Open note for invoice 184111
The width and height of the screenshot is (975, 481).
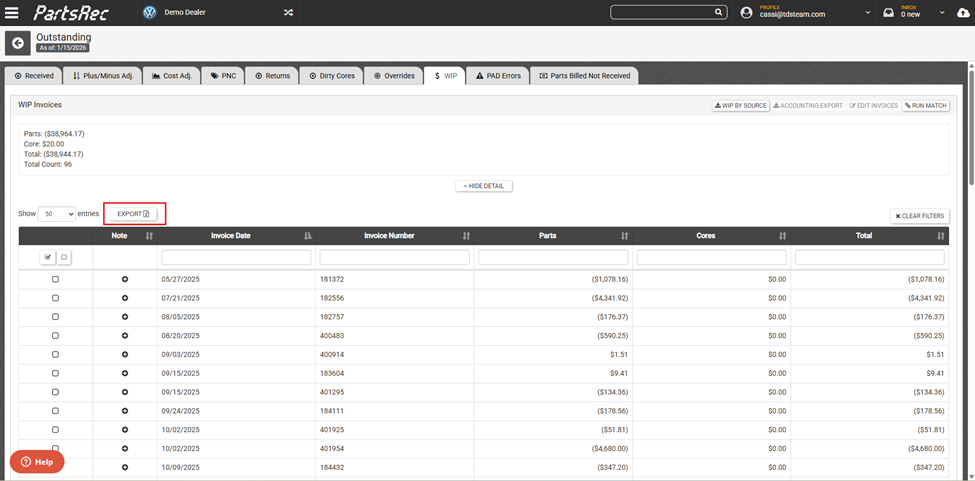(x=125, y=411)
